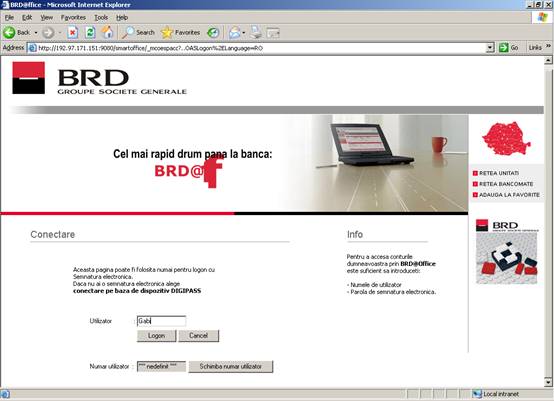
Task: Click the Back arrow icon
Action: pos(9,33)
